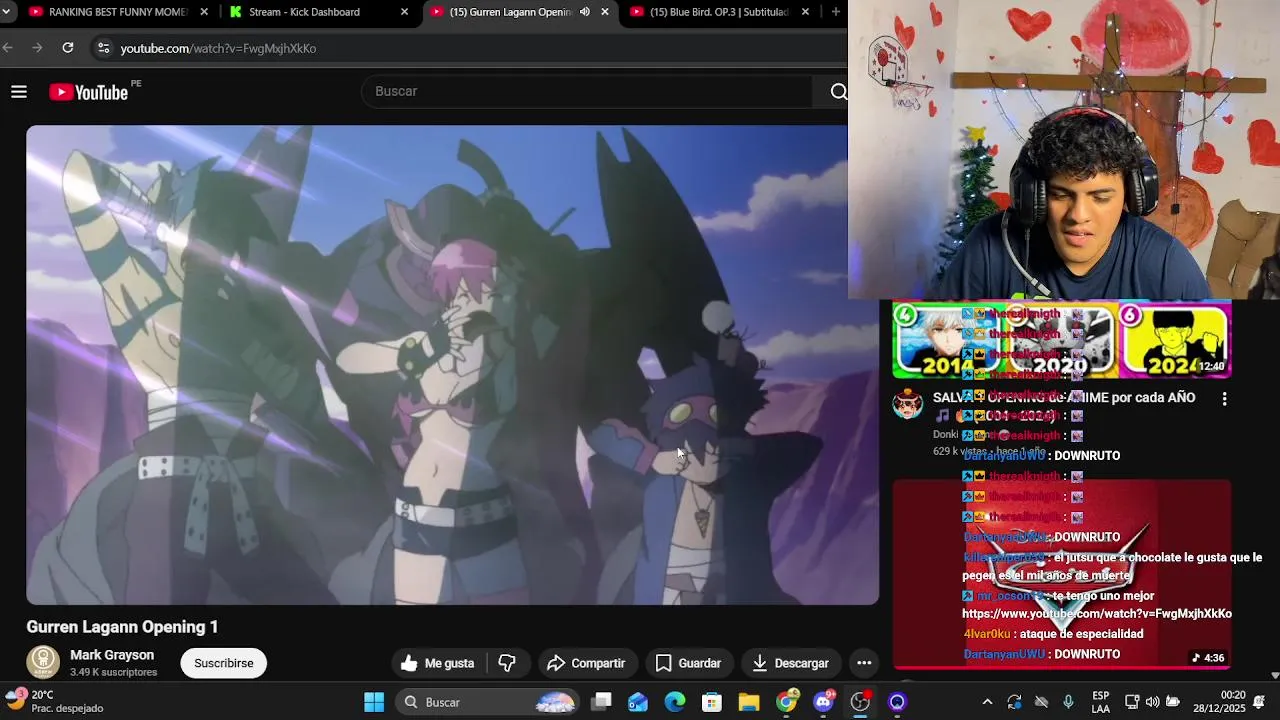Open the clock and date 28/12/2025
The height and width of the screenshot is (720, 1280).
click(1220, 702)
